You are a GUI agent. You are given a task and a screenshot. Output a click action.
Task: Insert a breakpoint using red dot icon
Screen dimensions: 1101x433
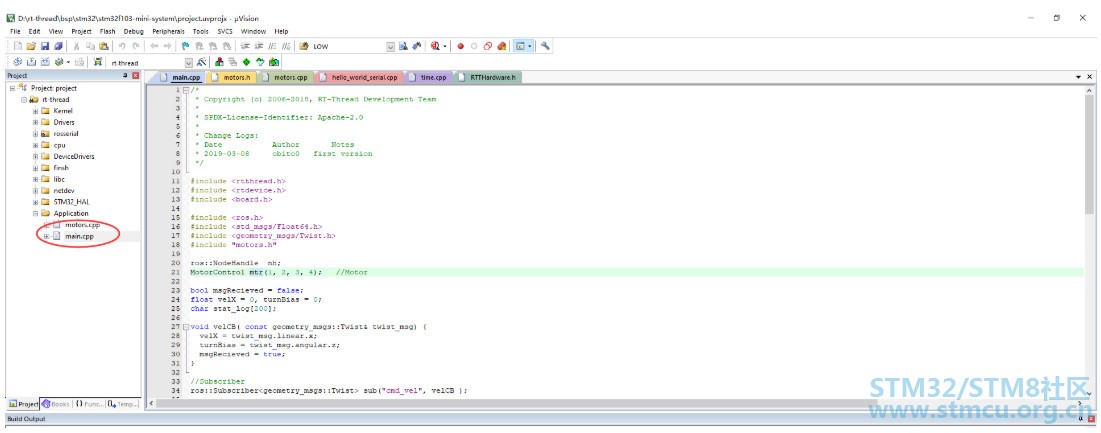click(x=461, y=46)
